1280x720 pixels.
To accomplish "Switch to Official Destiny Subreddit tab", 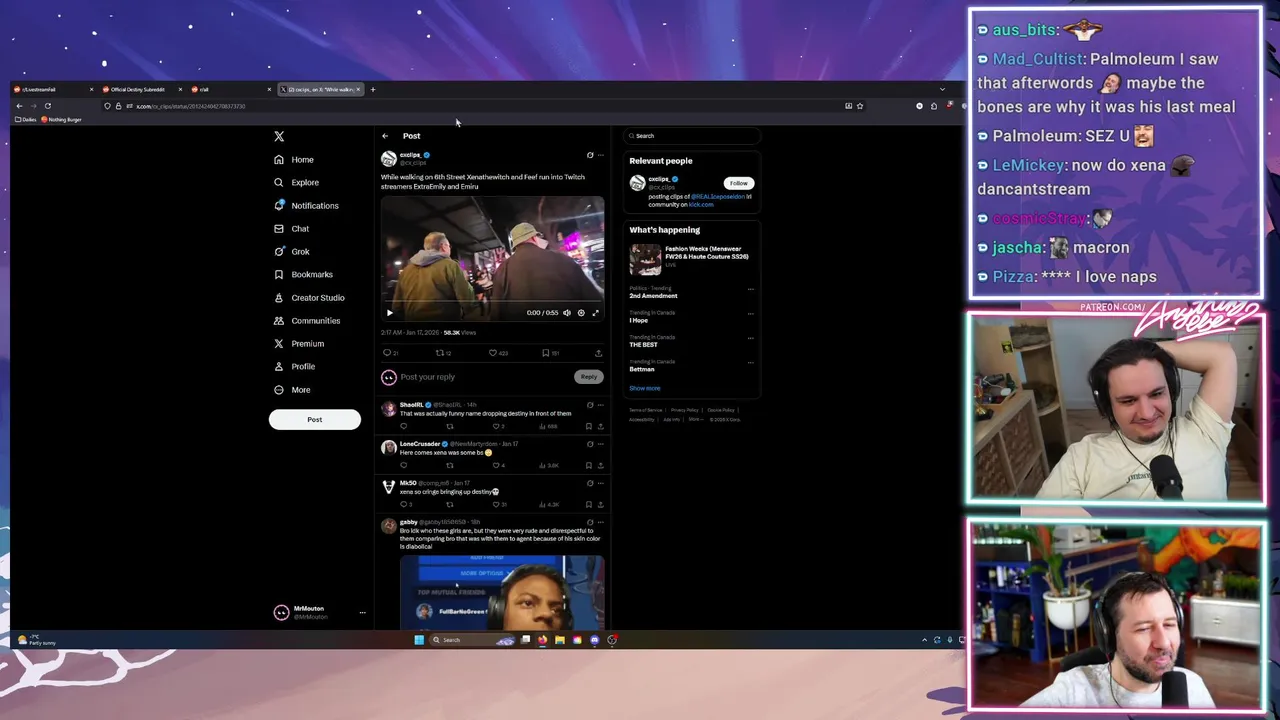I will (x=138, y=90).
